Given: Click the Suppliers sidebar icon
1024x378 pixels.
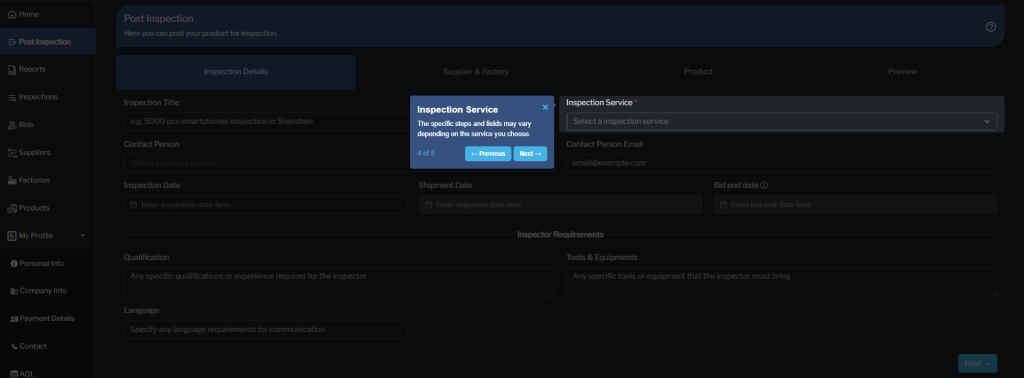Looking at the screenshot, I should point(12,153).
